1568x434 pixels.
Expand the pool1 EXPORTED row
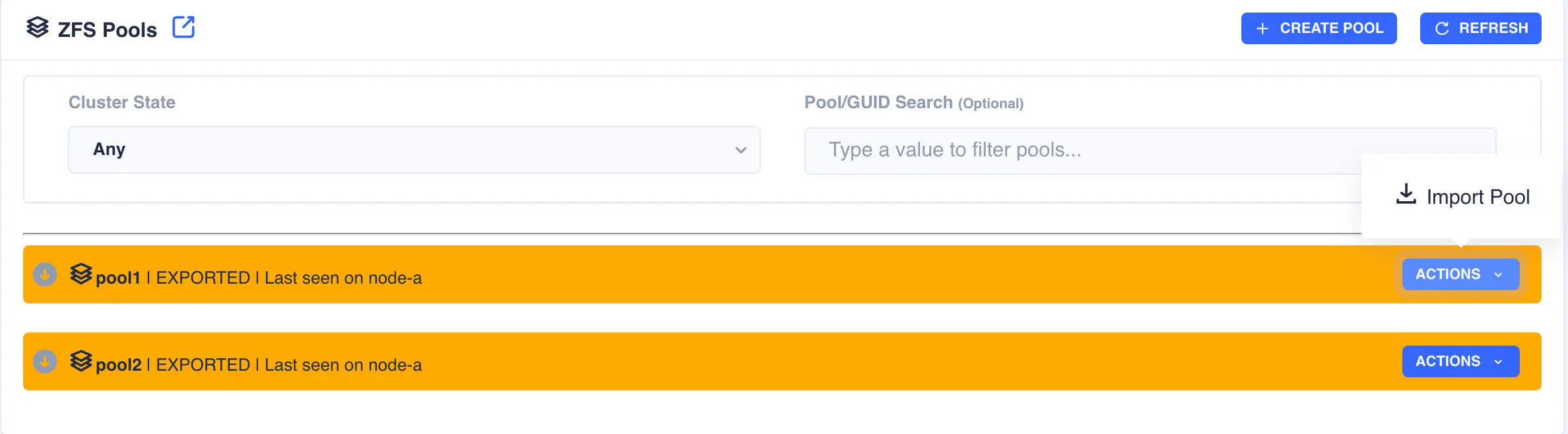point(660,277)
